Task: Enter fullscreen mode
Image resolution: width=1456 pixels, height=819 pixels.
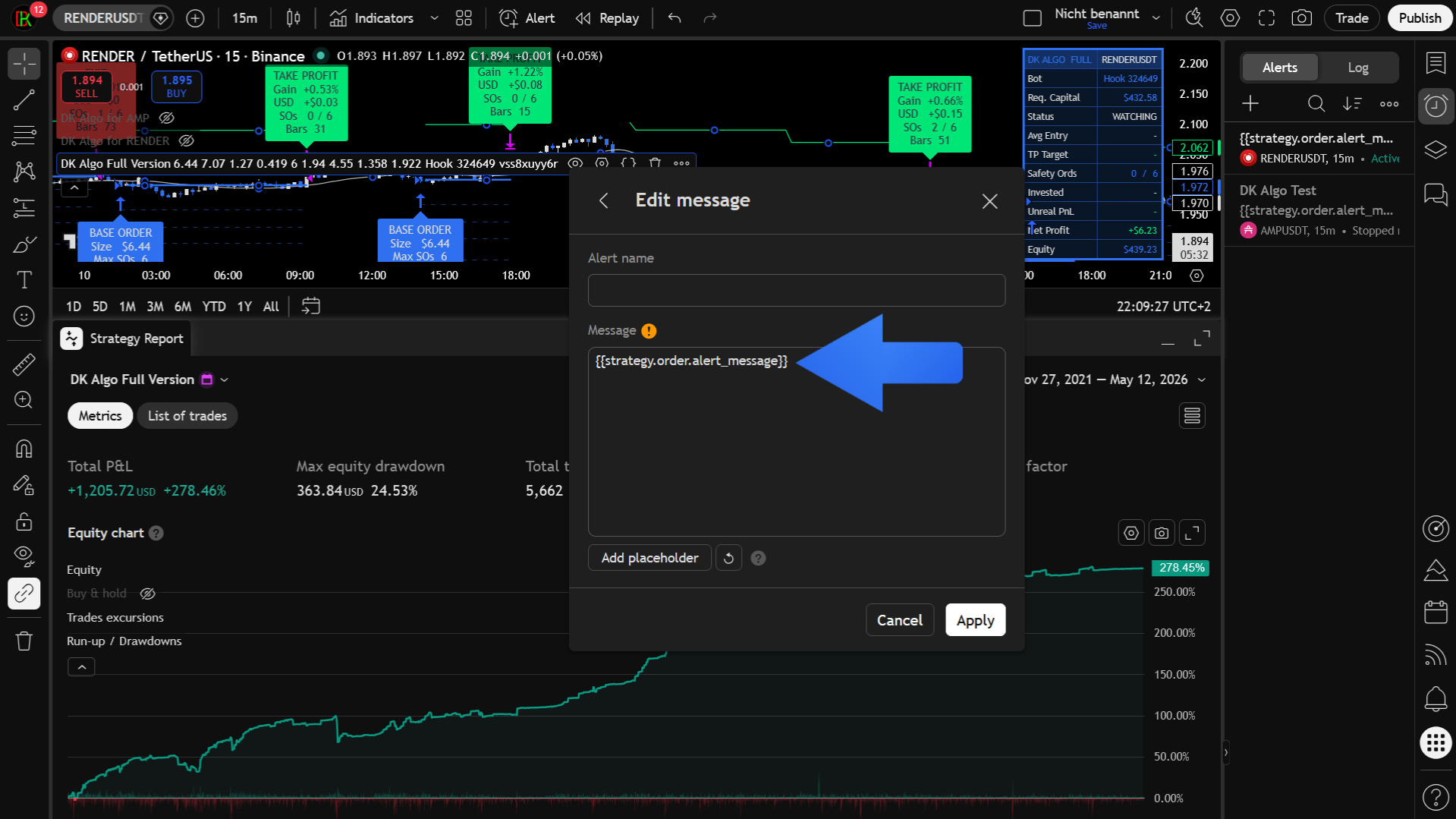Action: pyautogui.click(x=1266, y=18)
